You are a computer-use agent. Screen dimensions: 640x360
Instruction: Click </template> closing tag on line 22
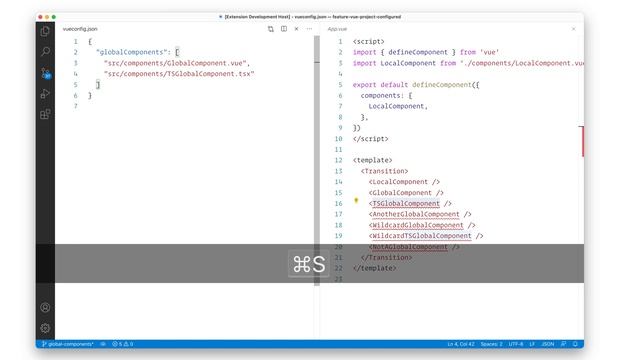point(374,268)
